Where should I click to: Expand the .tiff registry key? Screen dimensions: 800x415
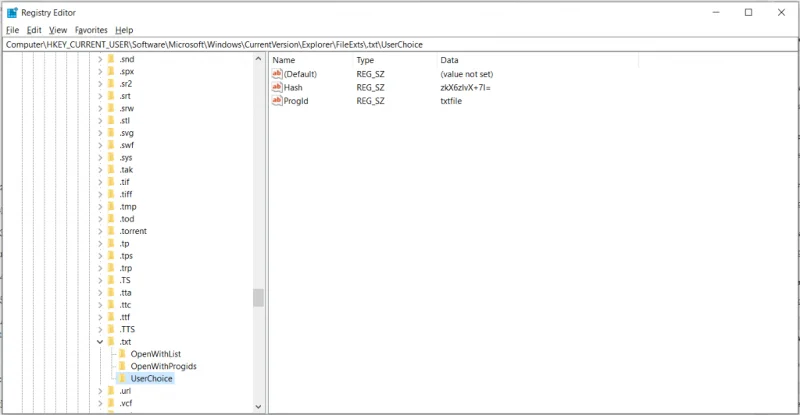[100, 194]
